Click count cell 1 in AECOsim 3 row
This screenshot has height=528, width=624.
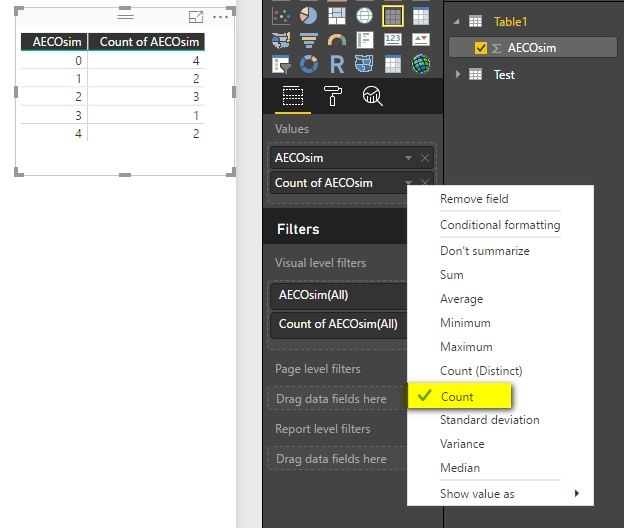click(x=146, y=115)
